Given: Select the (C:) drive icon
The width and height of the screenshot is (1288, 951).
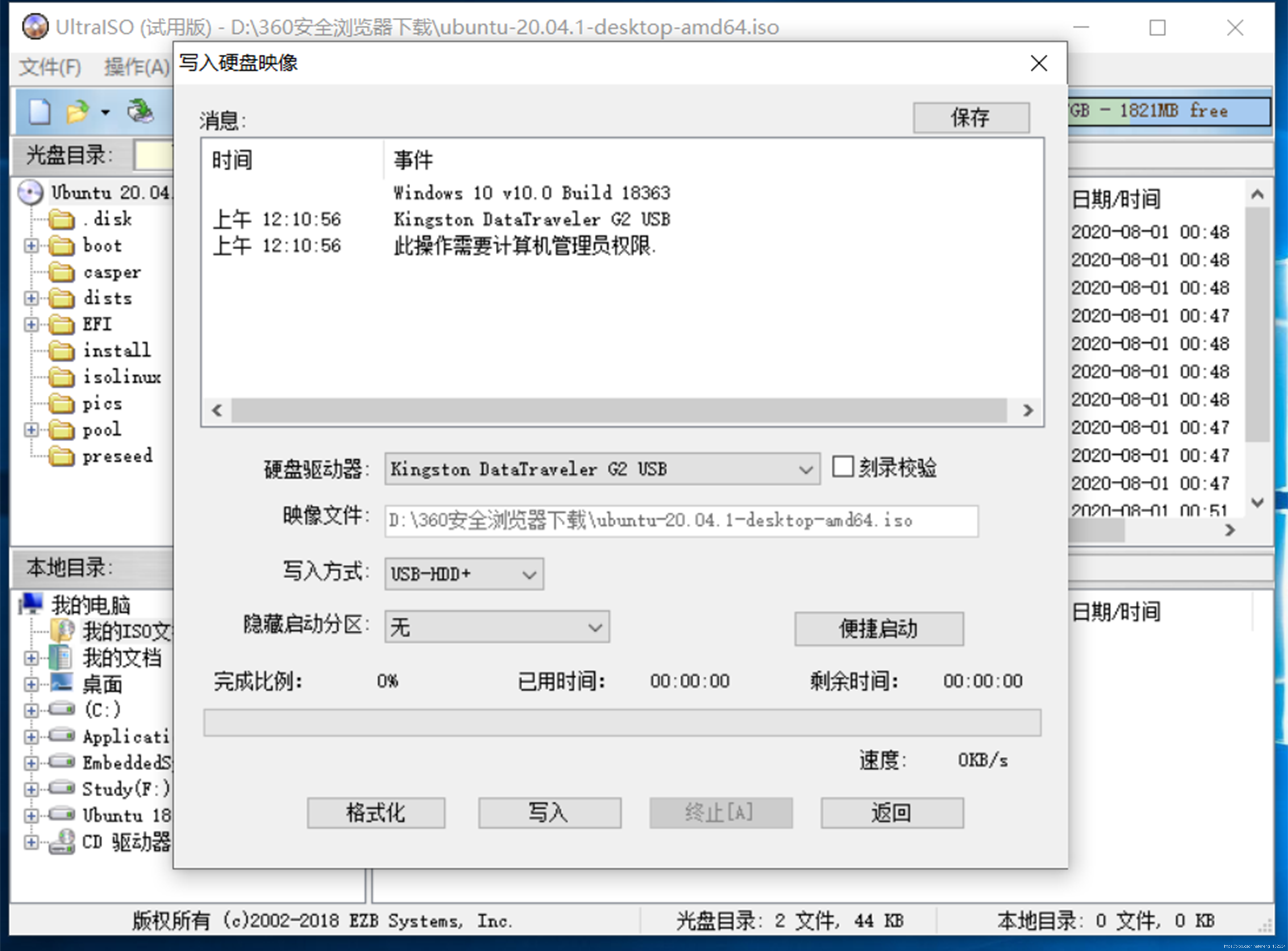Looking at the screenshot, I should pos(62,709).
